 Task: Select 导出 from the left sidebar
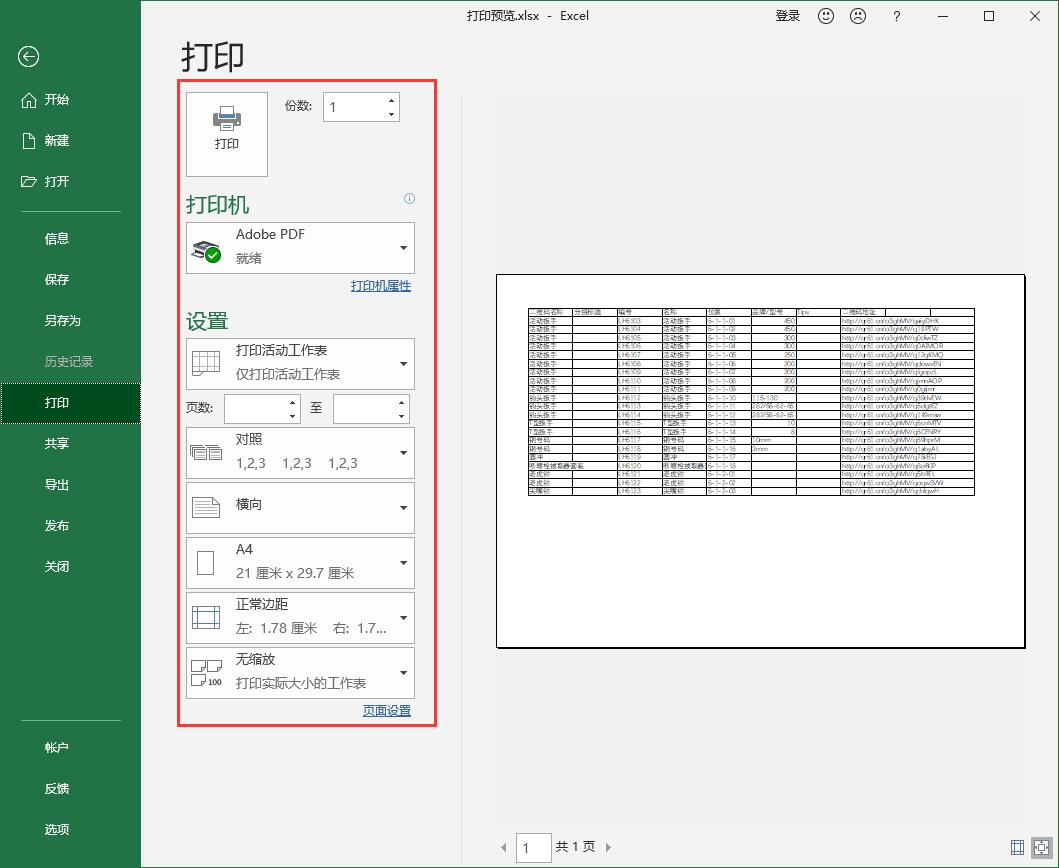click(x=57, y=484)
